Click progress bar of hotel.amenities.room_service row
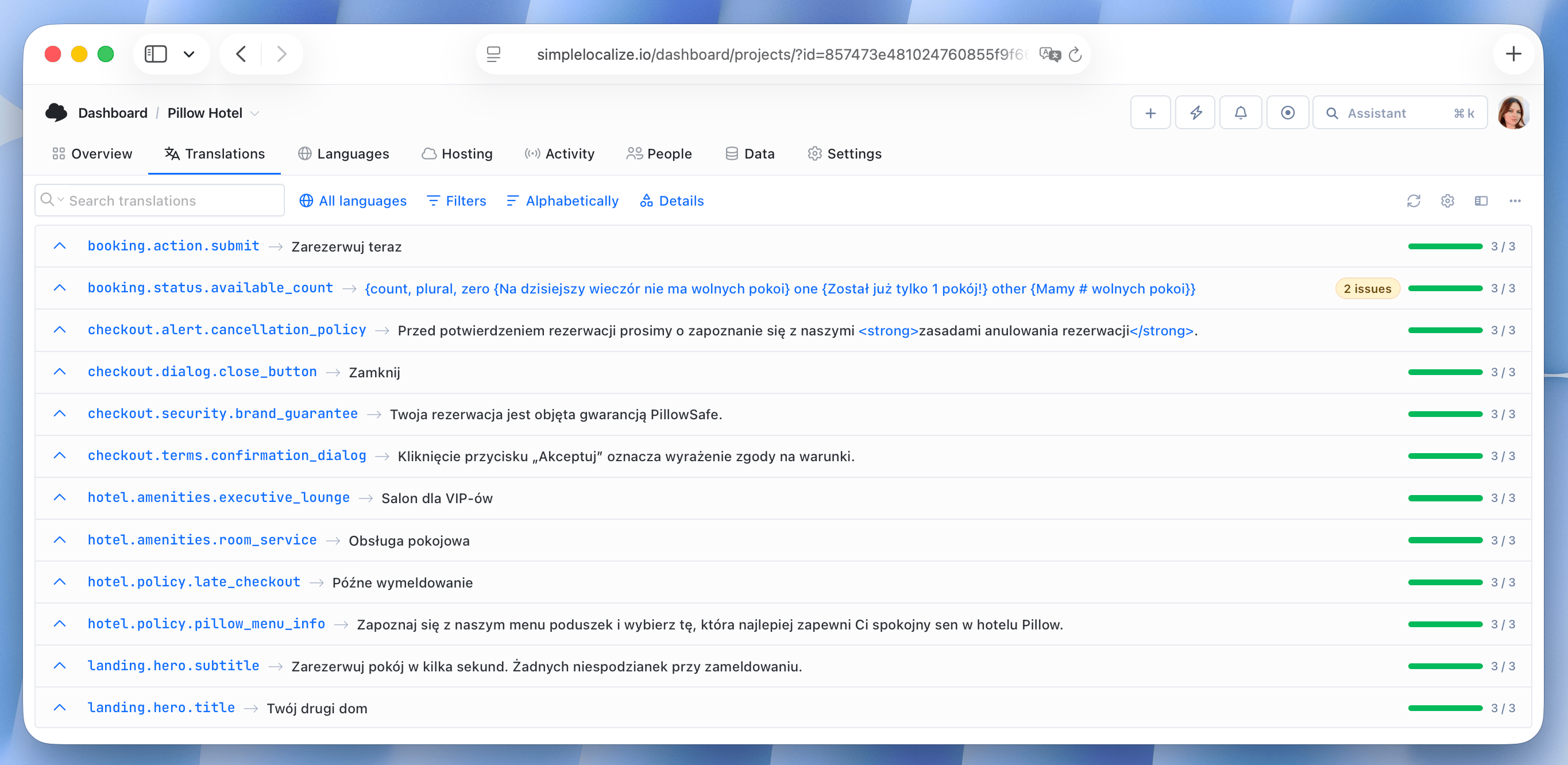This screenshot has width=1568, height=765. tap(1445, 540)
